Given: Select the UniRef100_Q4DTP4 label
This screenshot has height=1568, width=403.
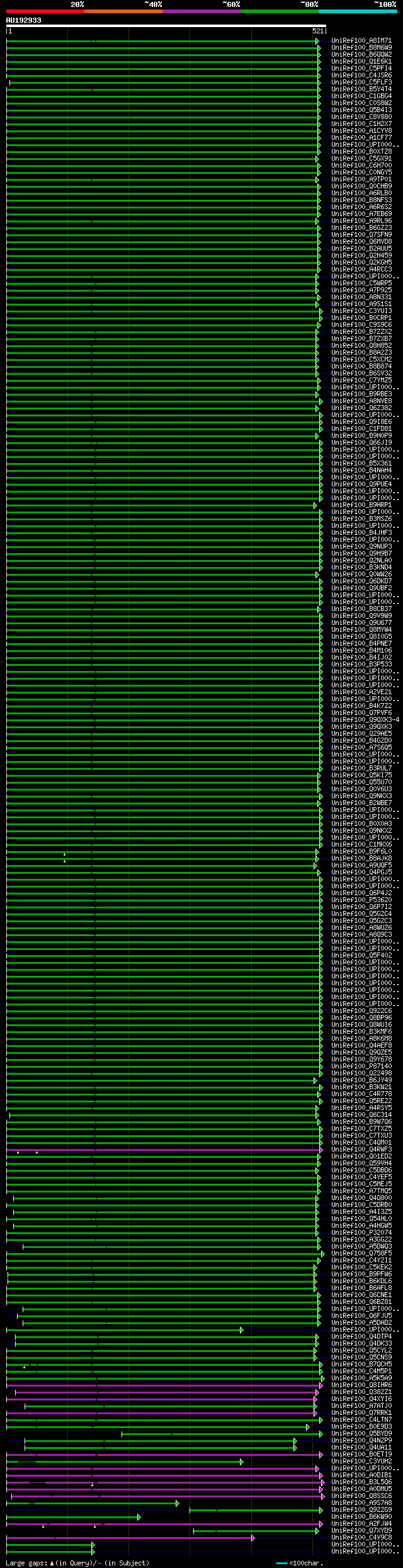Looking at the screenshot, I should 361,1337.
